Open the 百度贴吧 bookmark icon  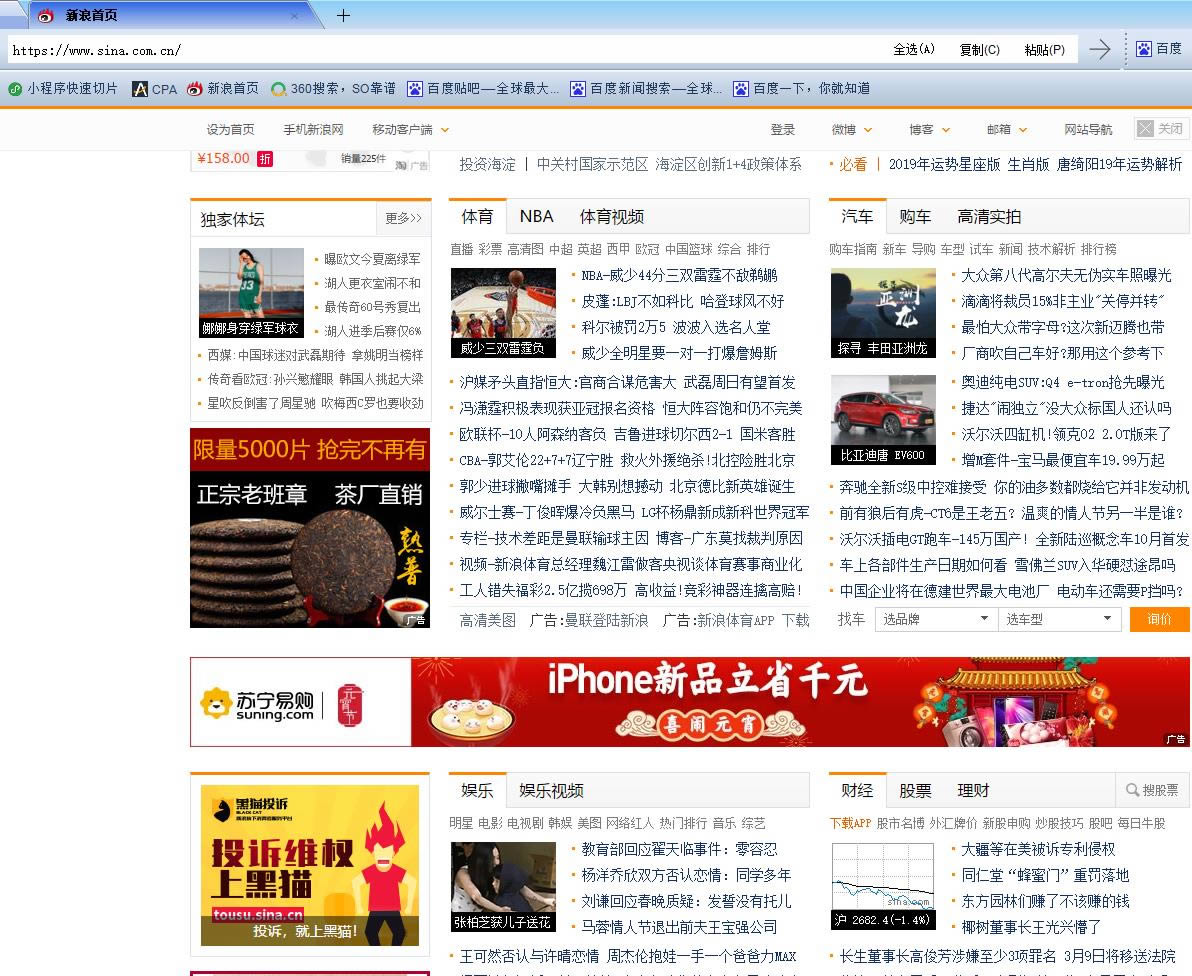coord(414,89)
